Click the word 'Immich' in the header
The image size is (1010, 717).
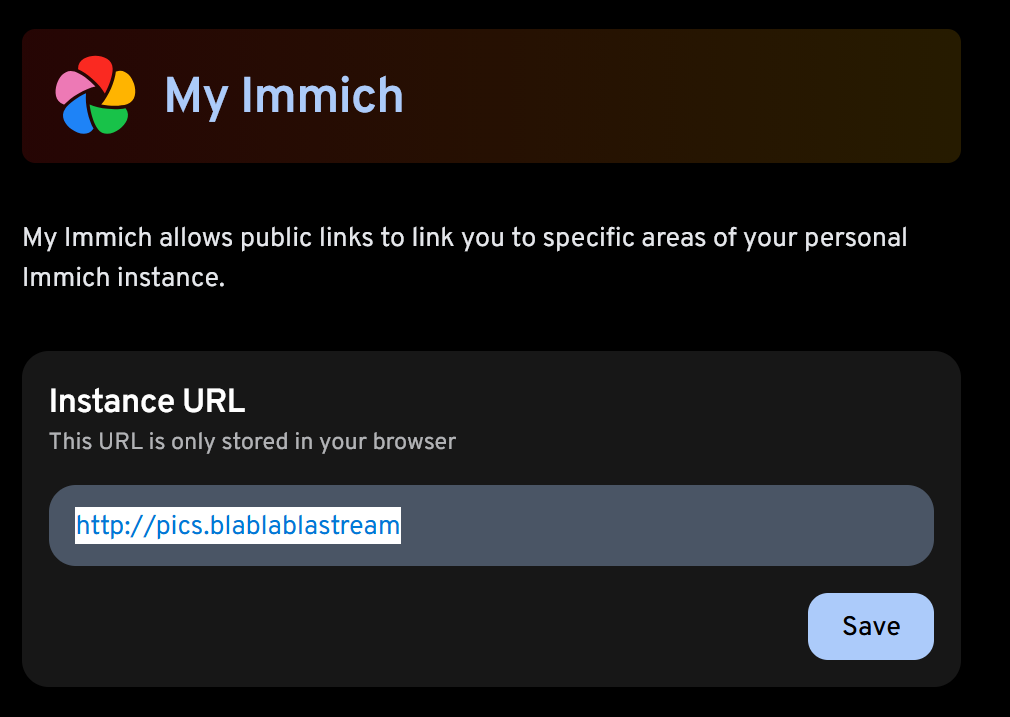[x=323, y=96]
